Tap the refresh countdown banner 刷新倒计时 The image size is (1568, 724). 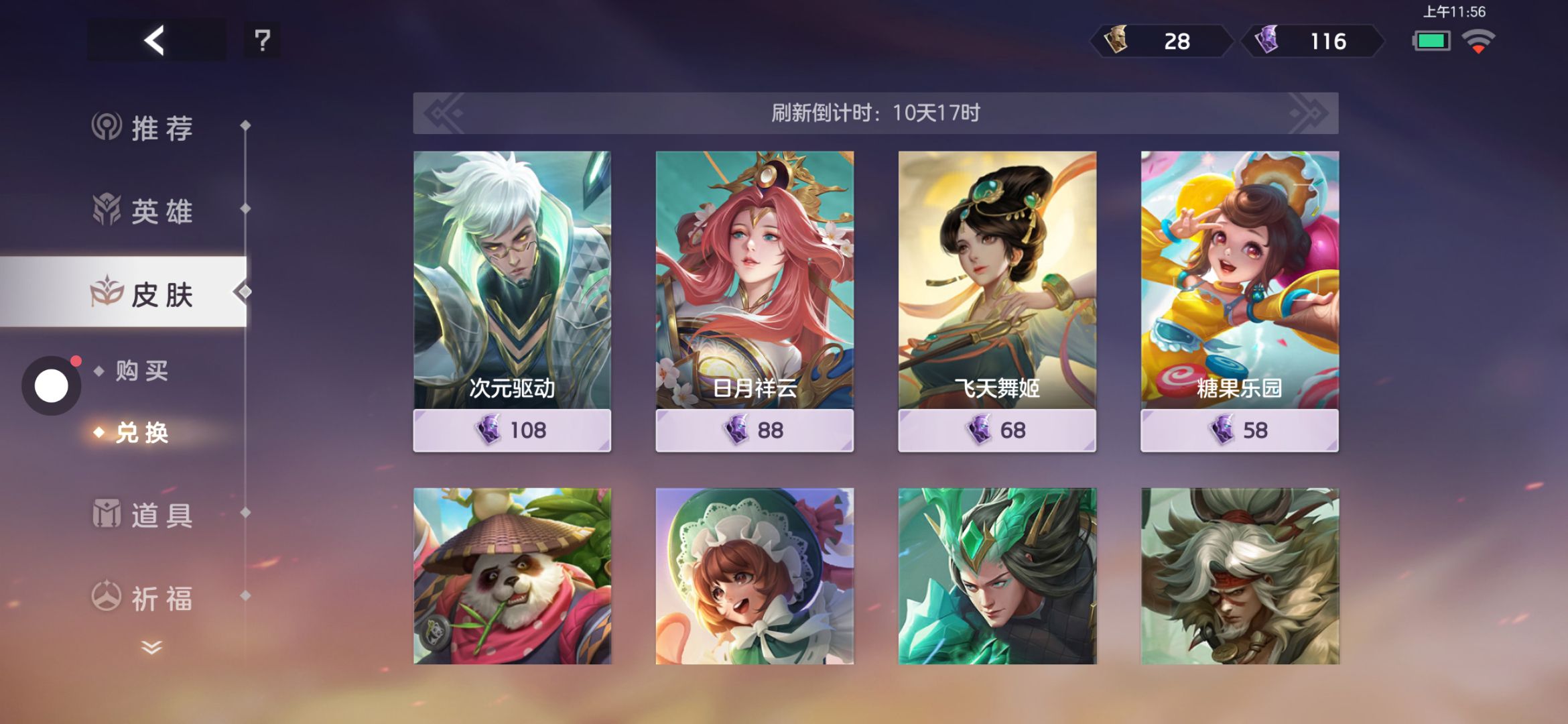coord(876,113)
